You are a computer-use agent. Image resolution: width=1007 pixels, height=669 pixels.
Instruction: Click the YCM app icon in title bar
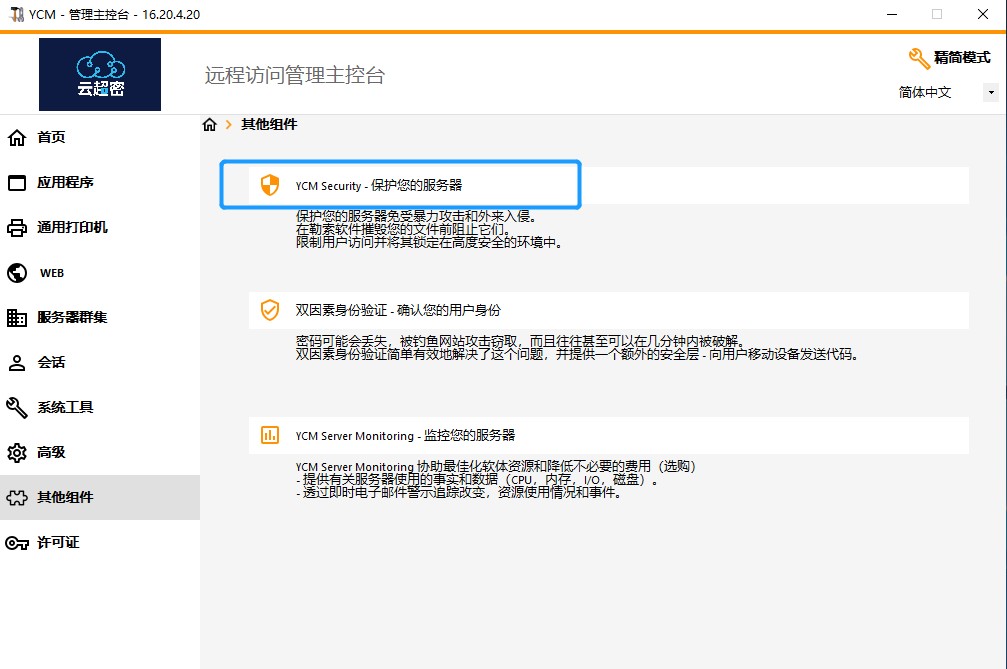point(17,14)
